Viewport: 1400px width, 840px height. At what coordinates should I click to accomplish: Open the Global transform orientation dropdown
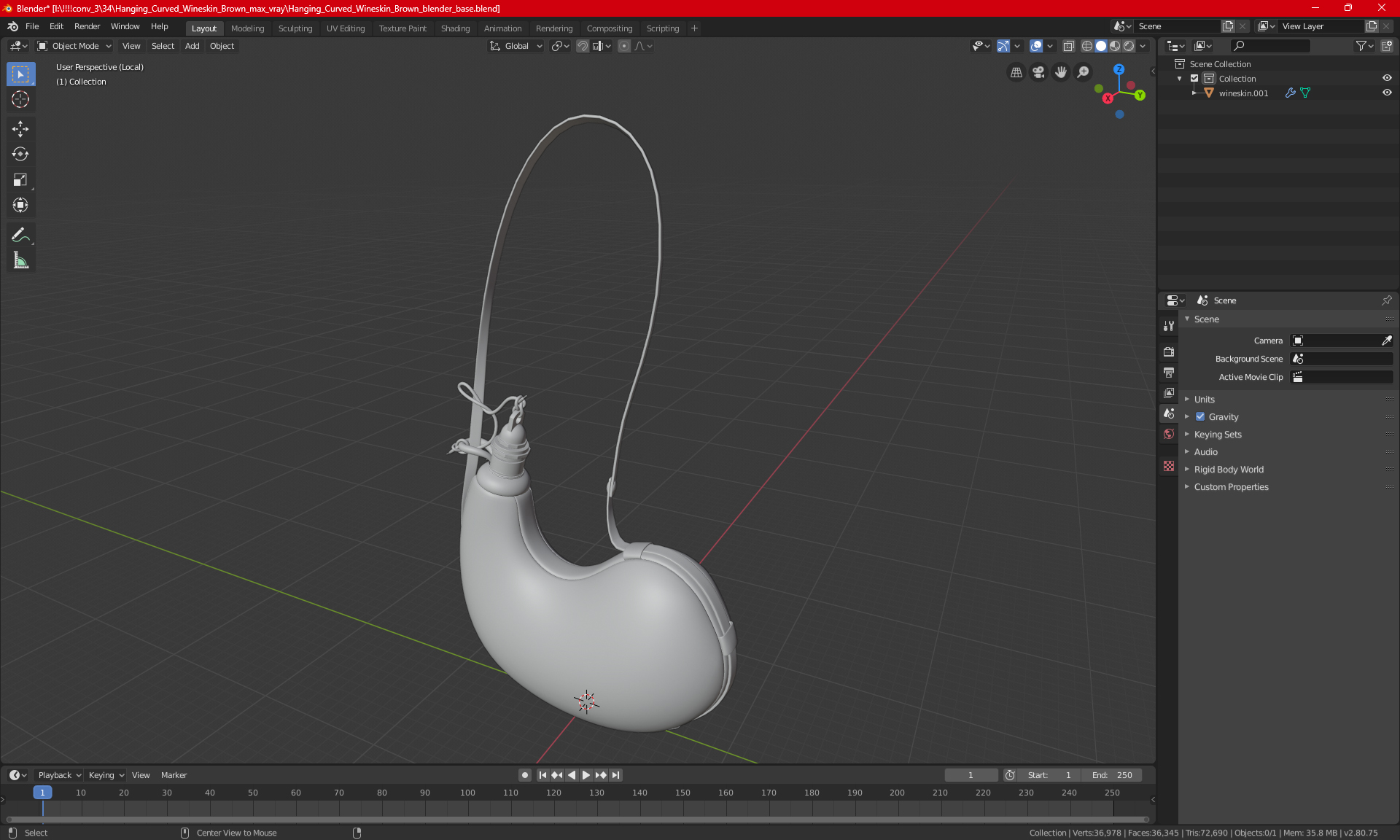pos(516,46)
